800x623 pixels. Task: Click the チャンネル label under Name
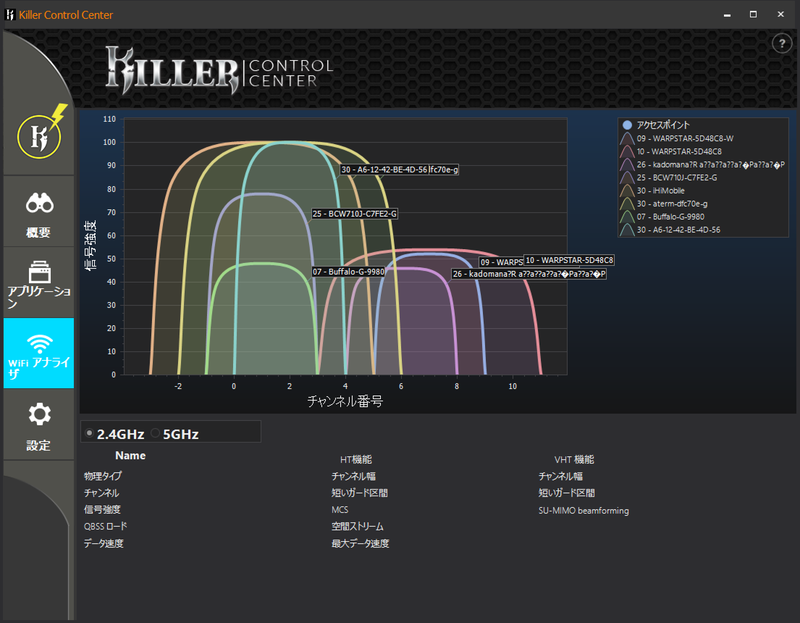tap(101, 493)
